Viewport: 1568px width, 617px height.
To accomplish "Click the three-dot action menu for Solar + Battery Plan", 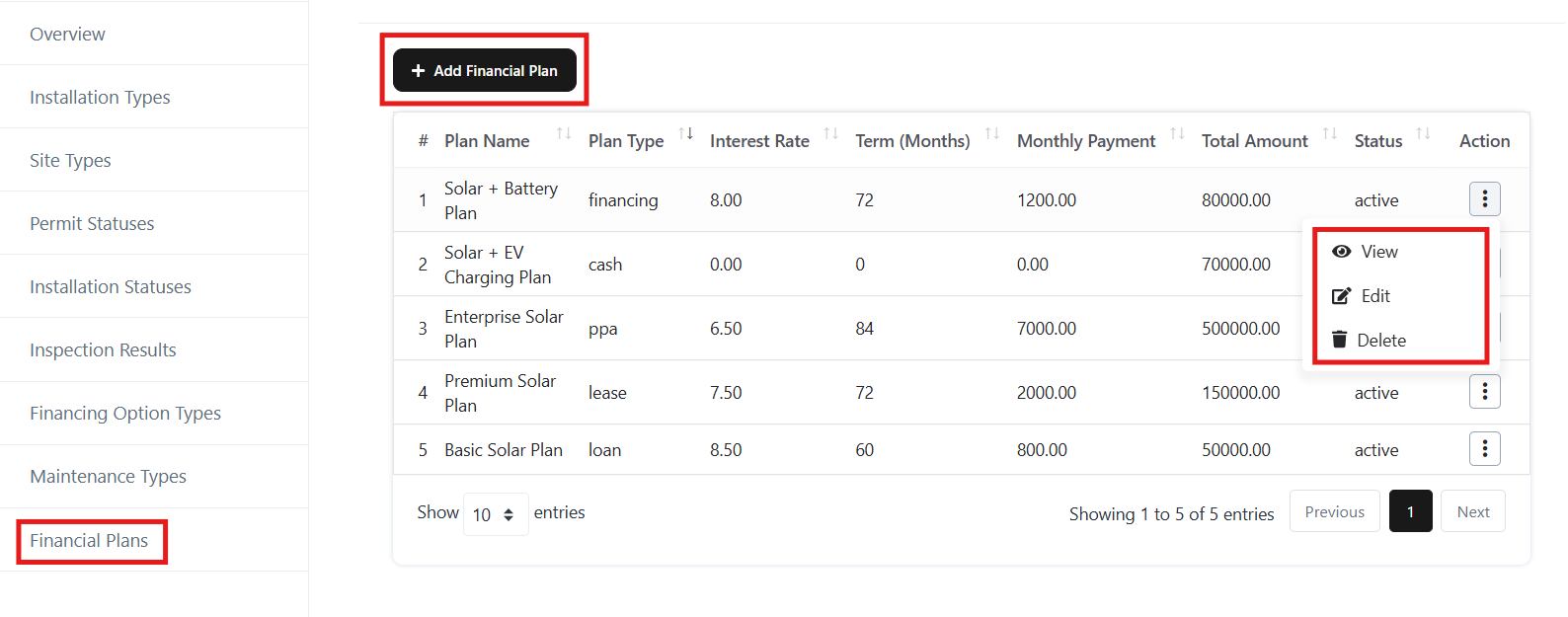I will click(1484, 199).
